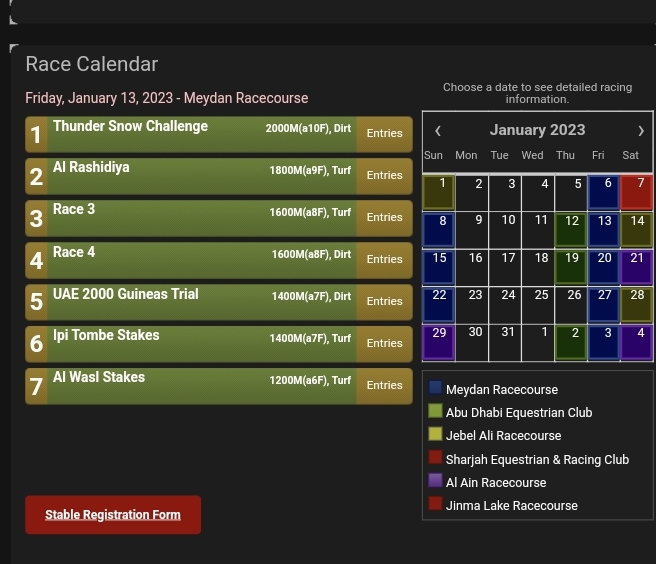The width and height of the screenshot is (656, 564).
Task: Click January 2 date cell
Action: (x=472, y=192)
